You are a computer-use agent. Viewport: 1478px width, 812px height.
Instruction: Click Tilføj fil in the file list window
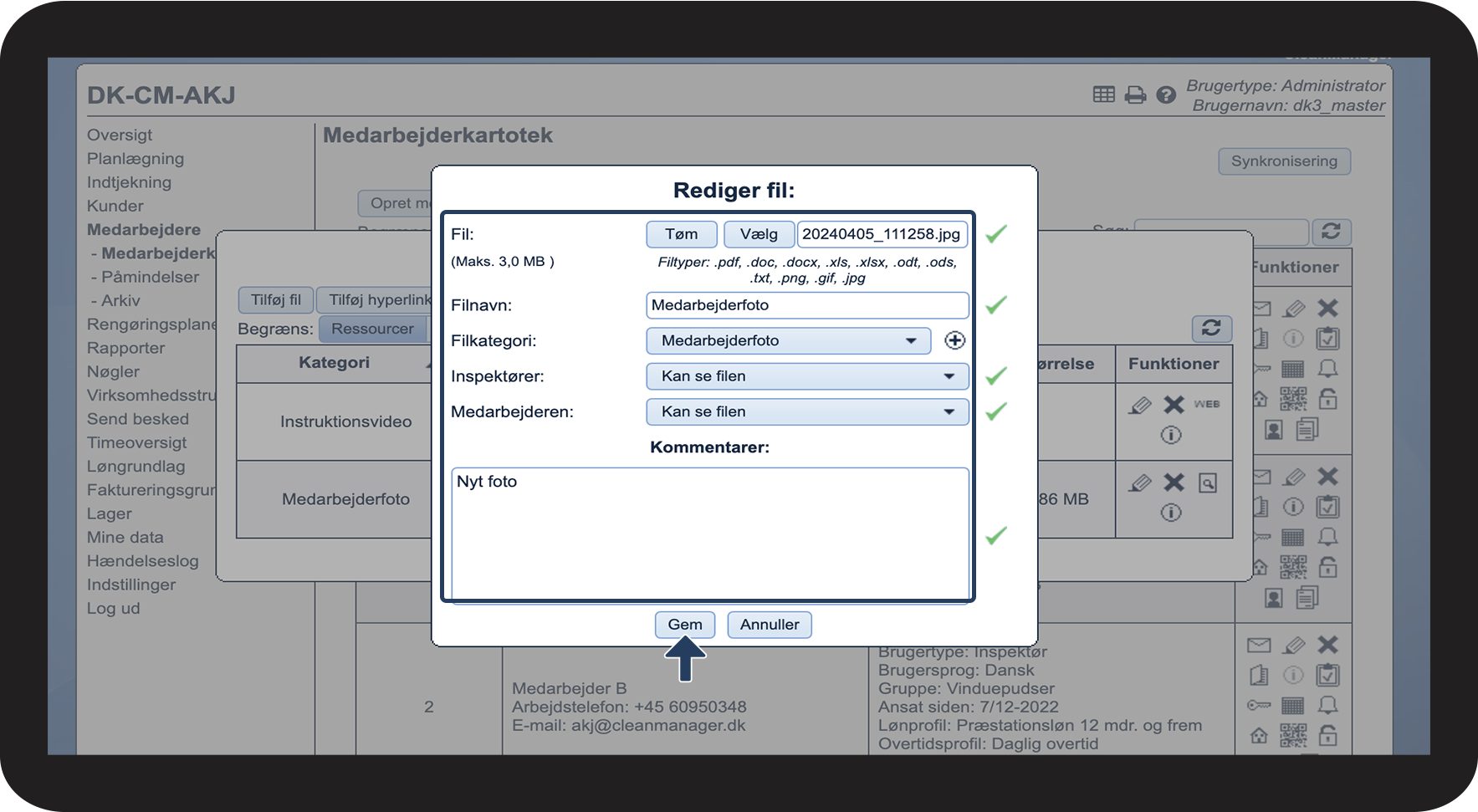[x=276, y=300]
